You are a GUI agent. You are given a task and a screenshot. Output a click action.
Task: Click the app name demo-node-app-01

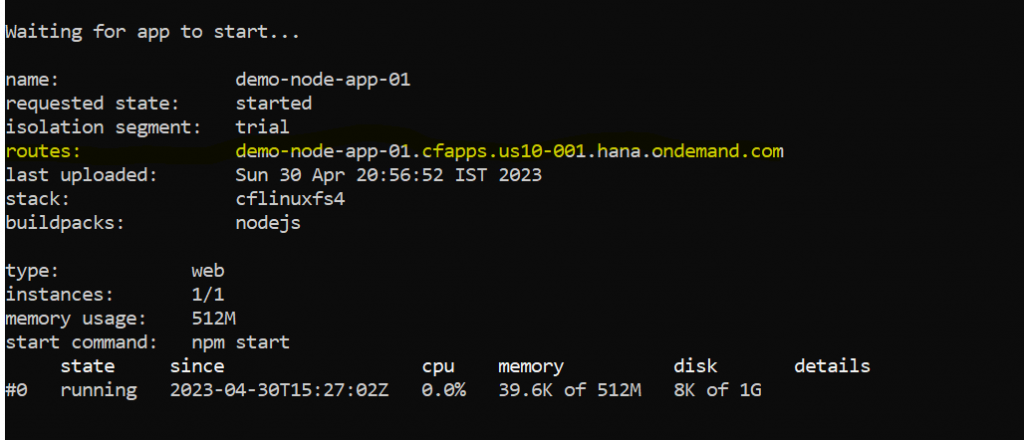click(x=323, y=80)
